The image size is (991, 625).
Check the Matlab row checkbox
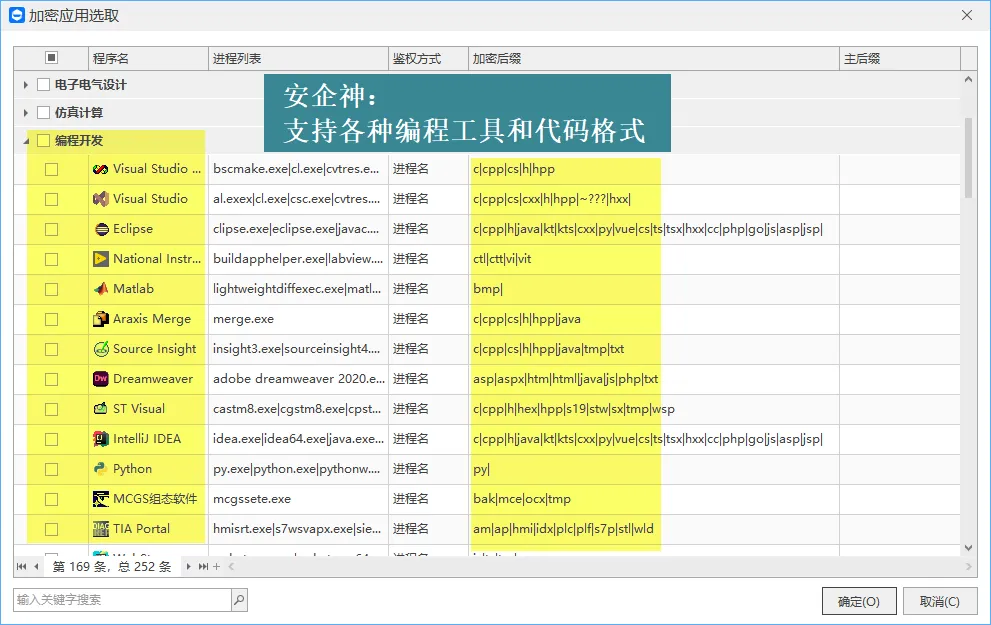point(52,289)
